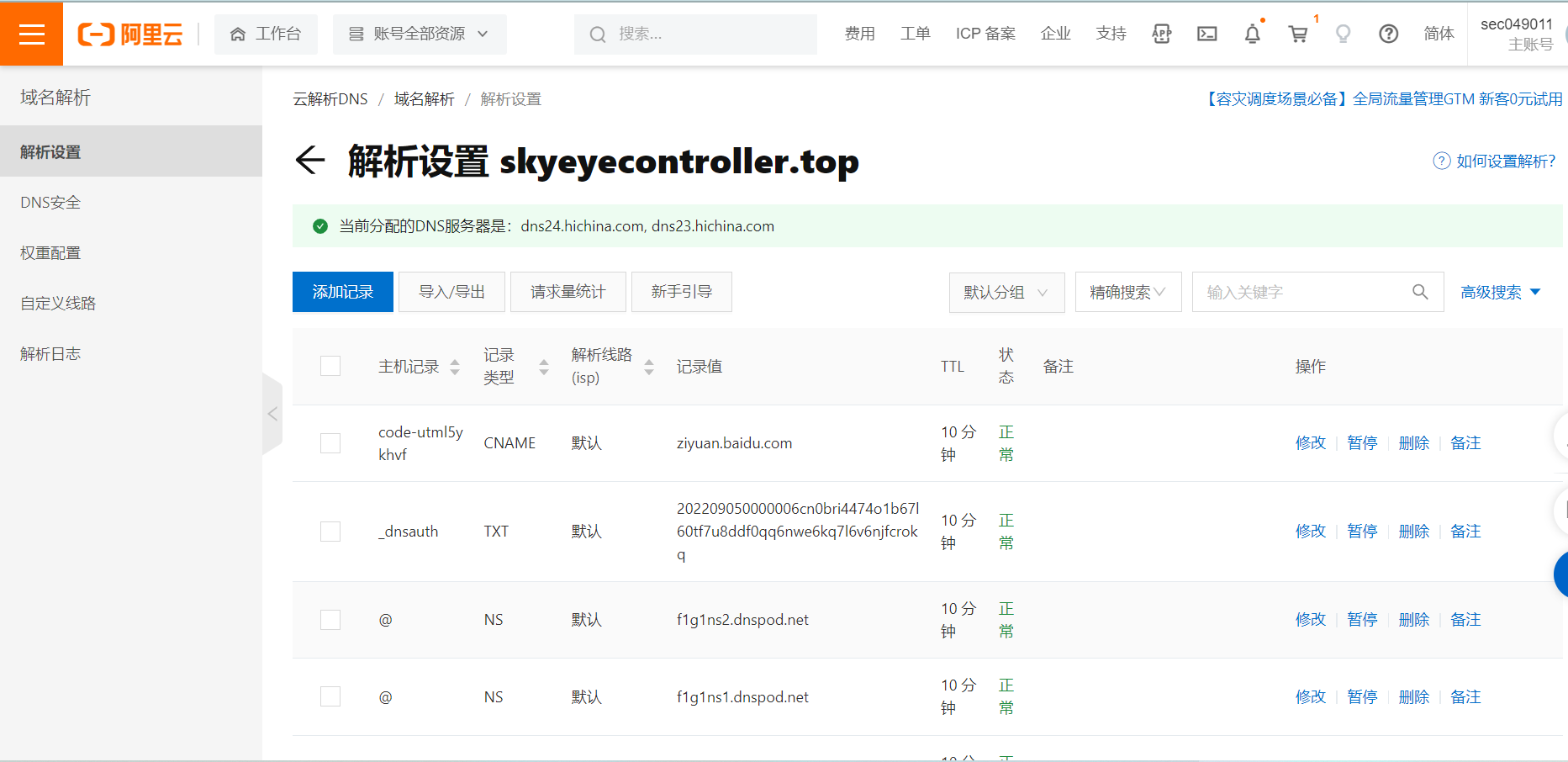Click 修改 for ziyuan.baidu.com record

click(x=1311, y=443)
